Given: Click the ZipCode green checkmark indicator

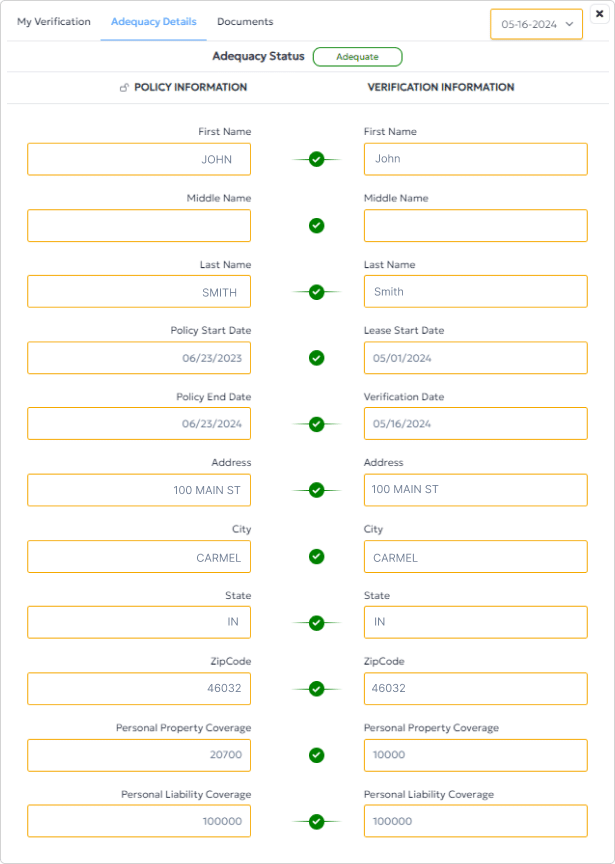Looking at the screenshot, I should [316, 688].
